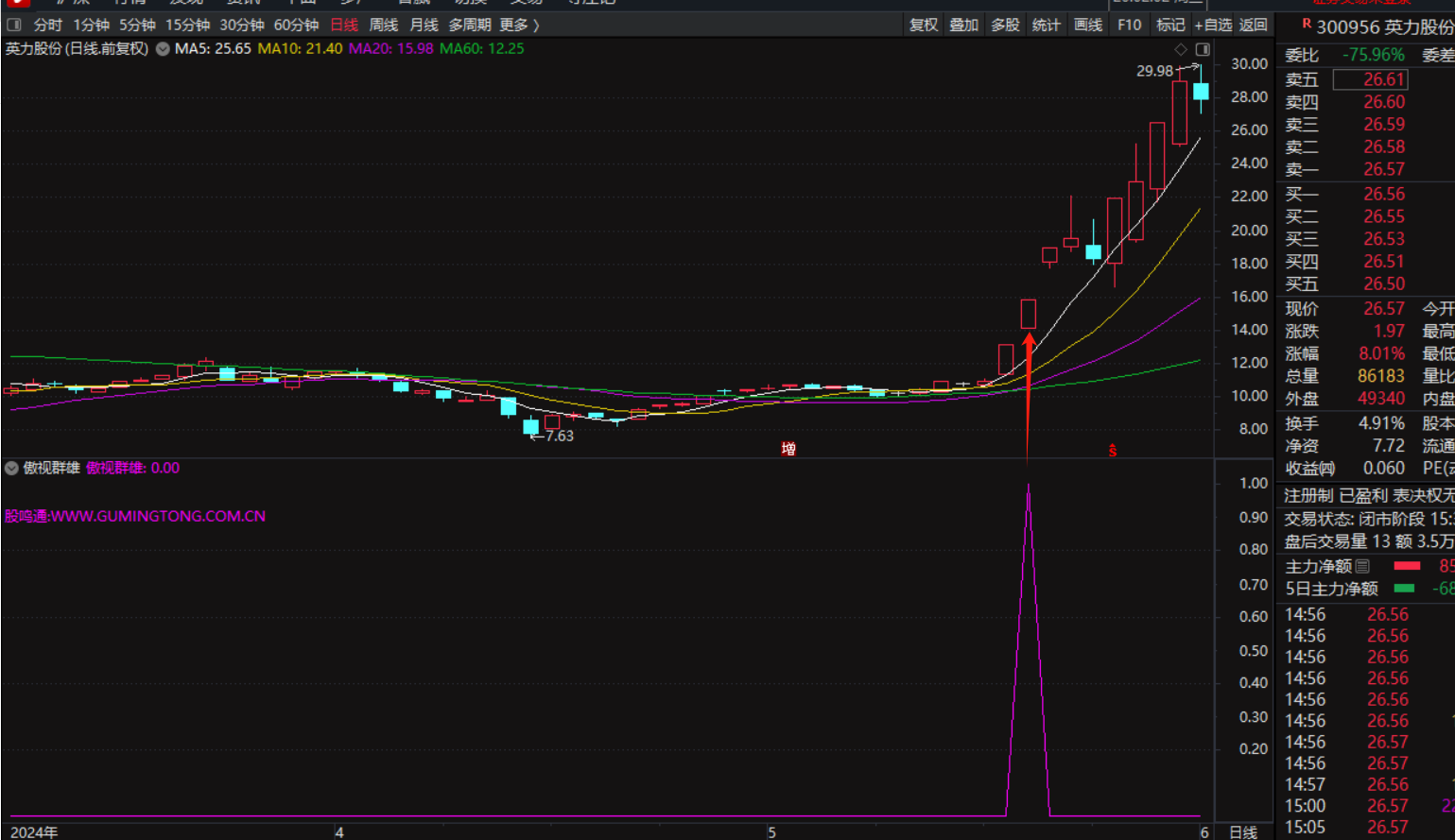Select the 卖五 price 26.61 box

click(1370, 79)
